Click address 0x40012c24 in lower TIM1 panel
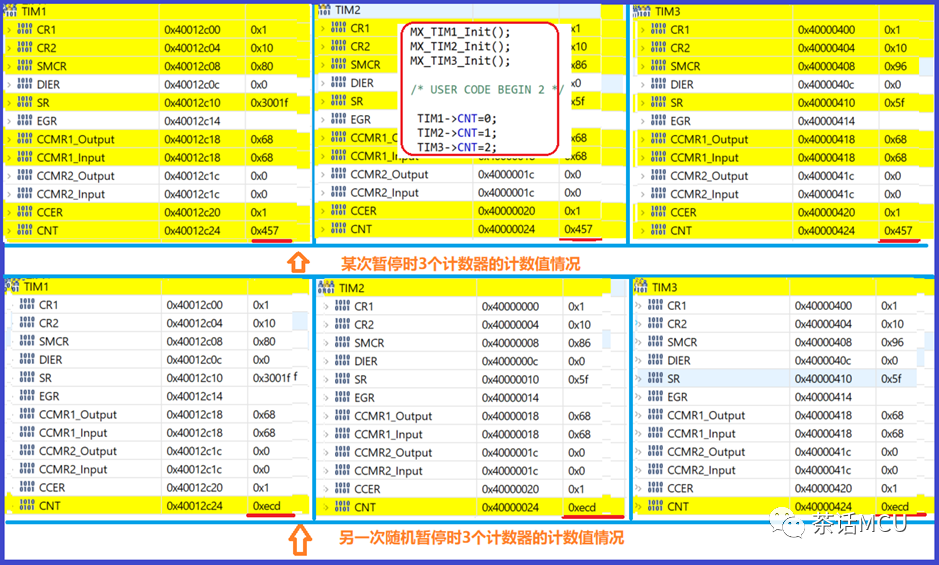This screenshot has width=939, height=565. click(x=195, y=506)
